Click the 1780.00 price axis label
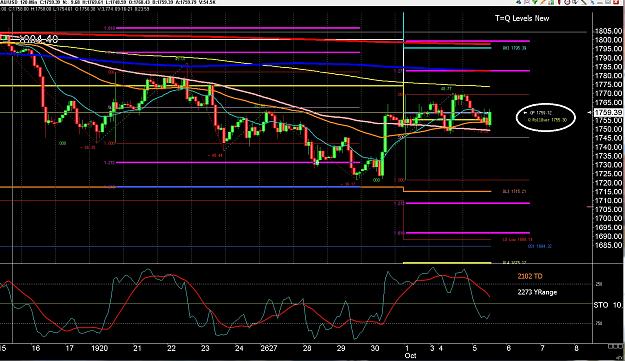The image size is (625, 361). pos(608,76)
